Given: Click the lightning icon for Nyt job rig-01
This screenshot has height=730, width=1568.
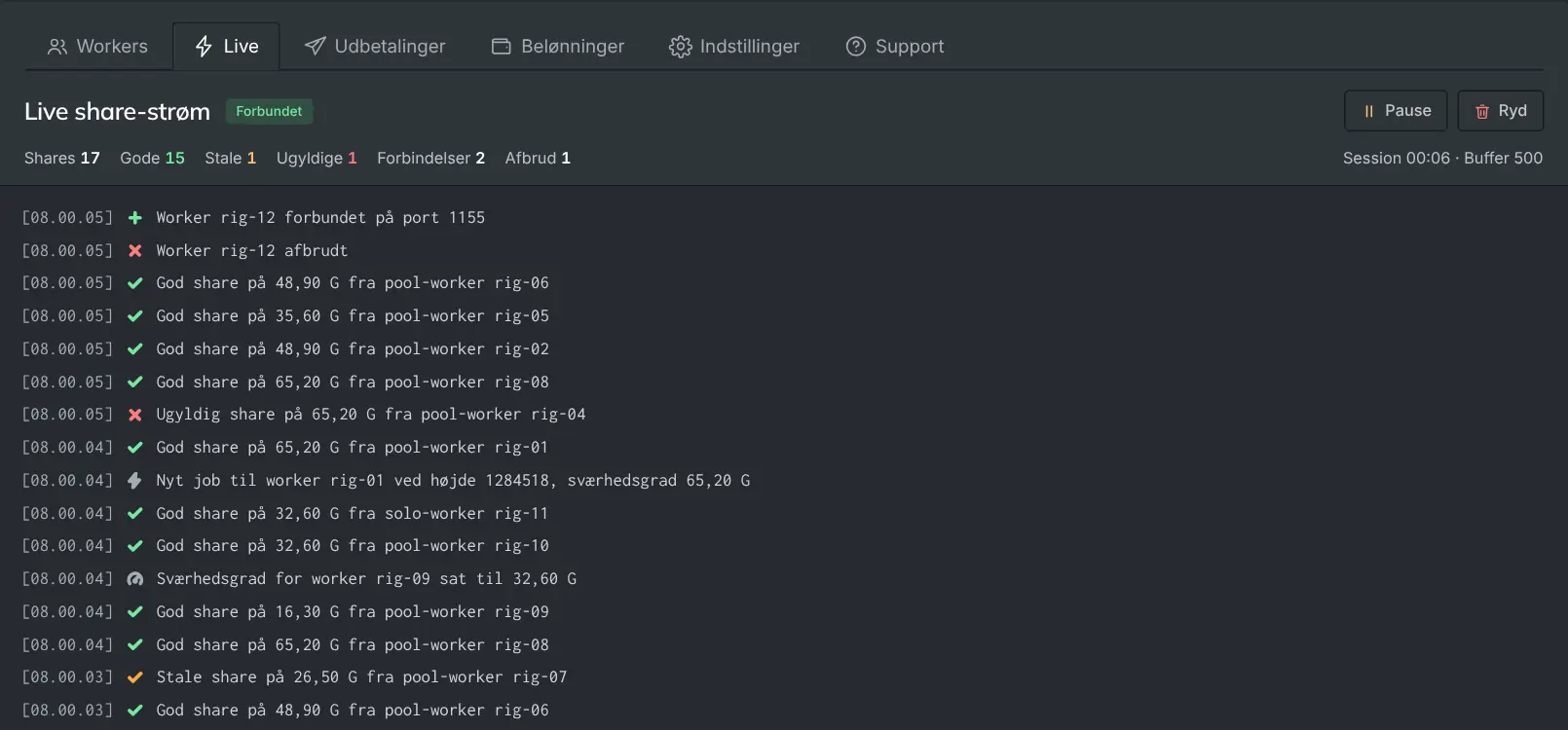Looking at the screenshot, I should click(135, 481).
